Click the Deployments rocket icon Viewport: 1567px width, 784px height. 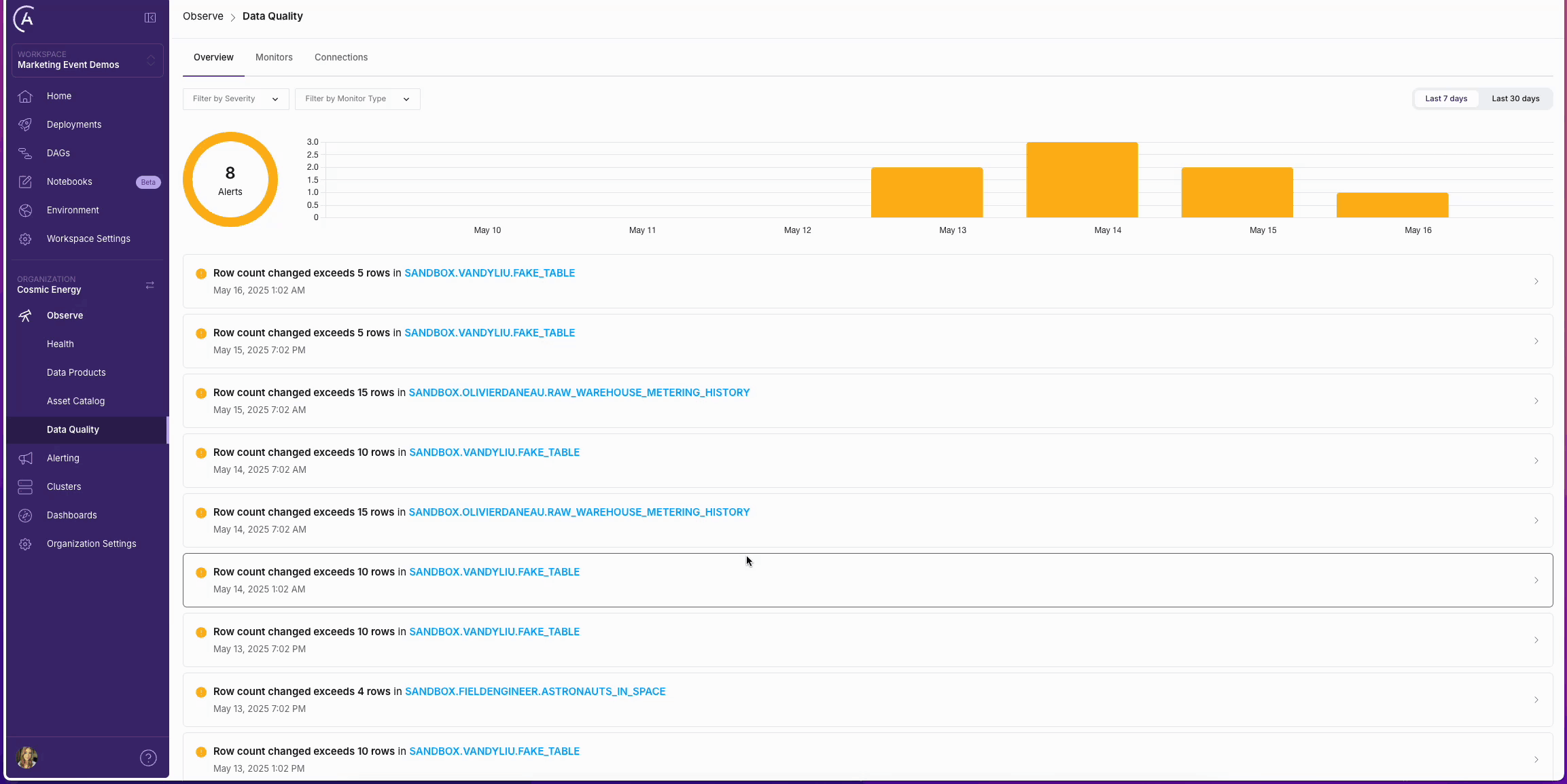pos(25,124)
